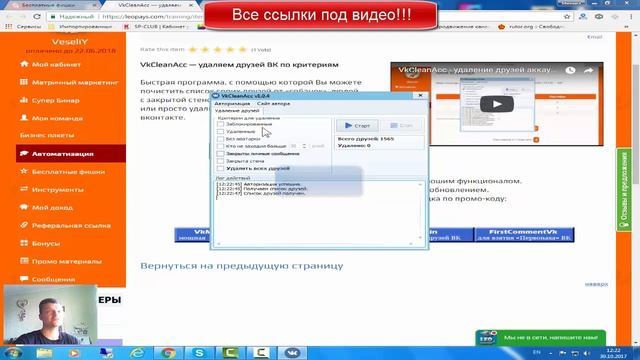Click log horizontal scrollbar right arrow
The height and width of the screenshot is (360, 640).
[x=411, y=244]
